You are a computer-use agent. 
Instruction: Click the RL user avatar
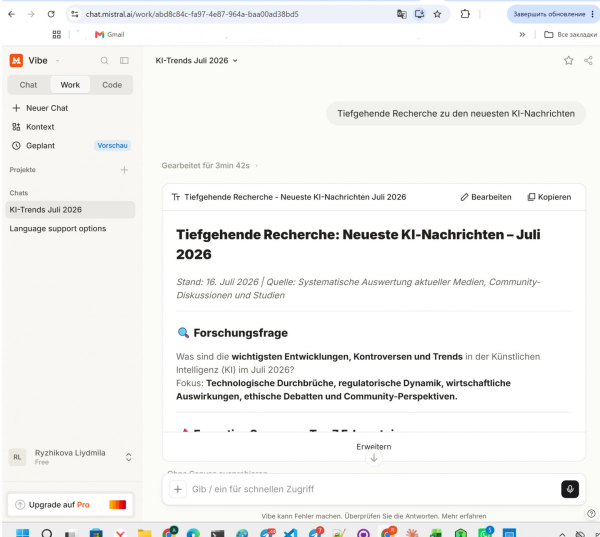click(17, 457)
